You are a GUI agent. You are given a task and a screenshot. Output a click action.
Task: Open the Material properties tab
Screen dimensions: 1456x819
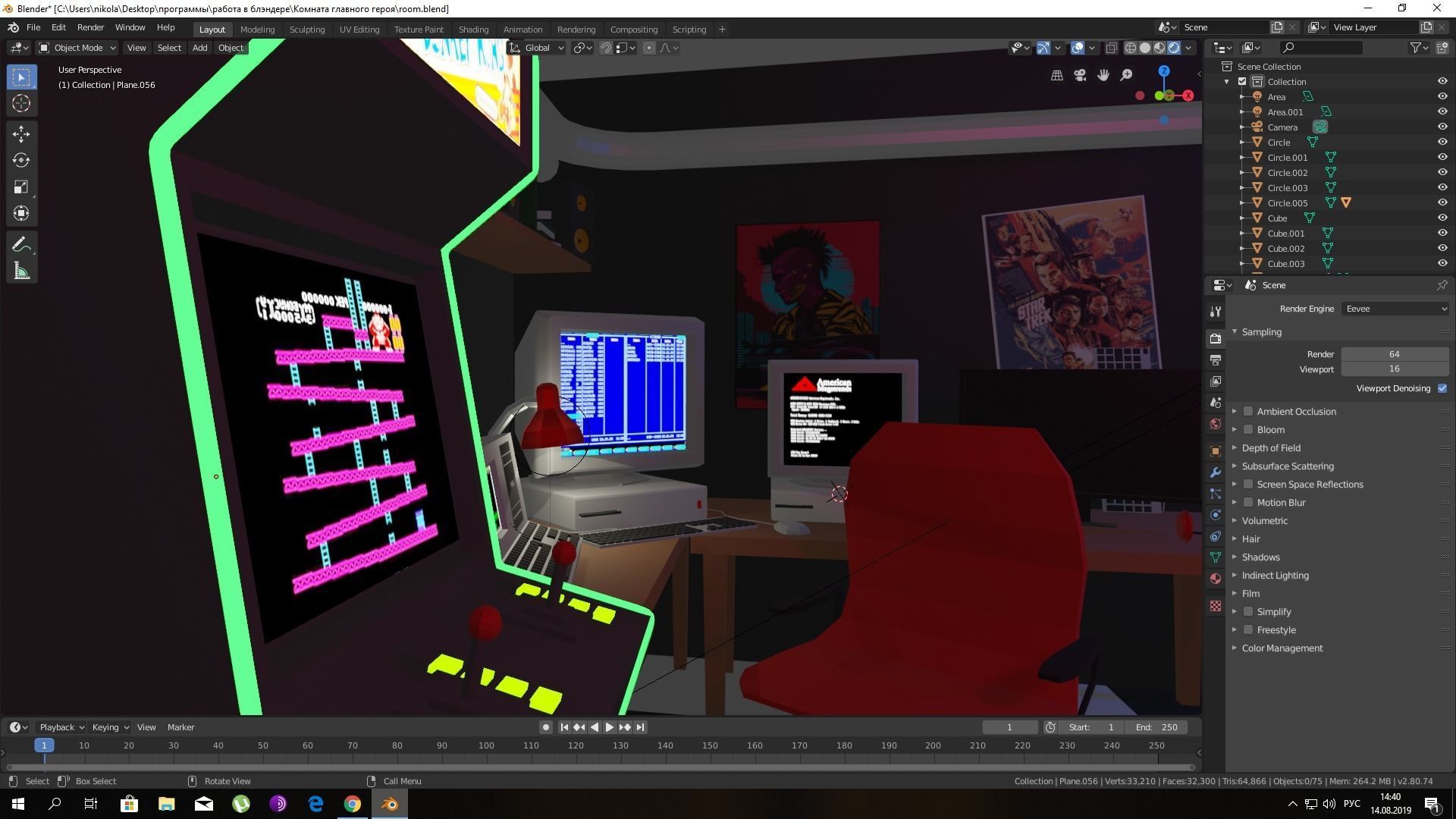pyautogui.click(x=1216, y=579)
